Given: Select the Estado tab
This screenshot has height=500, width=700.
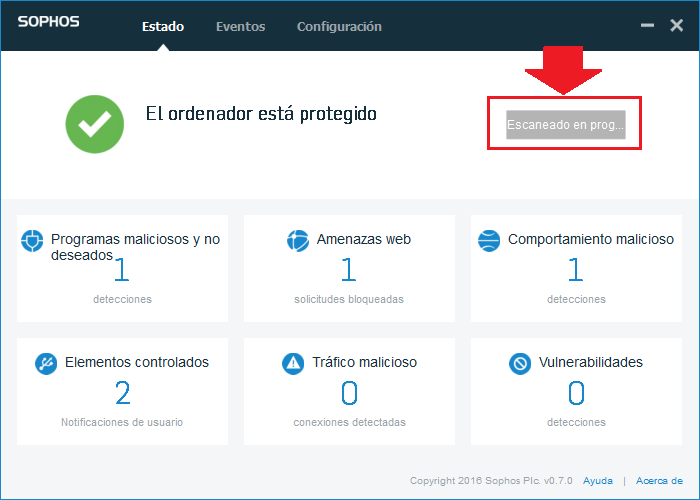Looking at the screenshot, I should point(163,27).
